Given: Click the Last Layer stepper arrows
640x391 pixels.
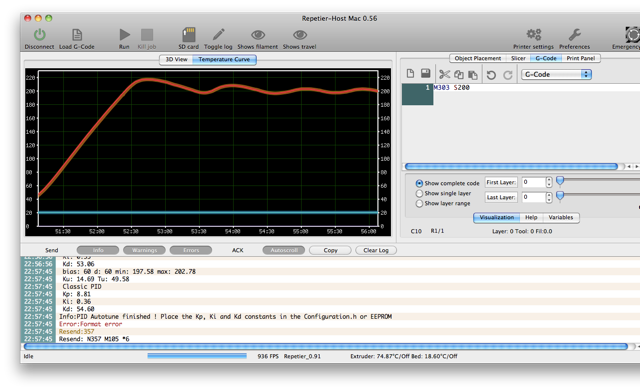Looking at the screenshot, I should (x=549, y=198).
